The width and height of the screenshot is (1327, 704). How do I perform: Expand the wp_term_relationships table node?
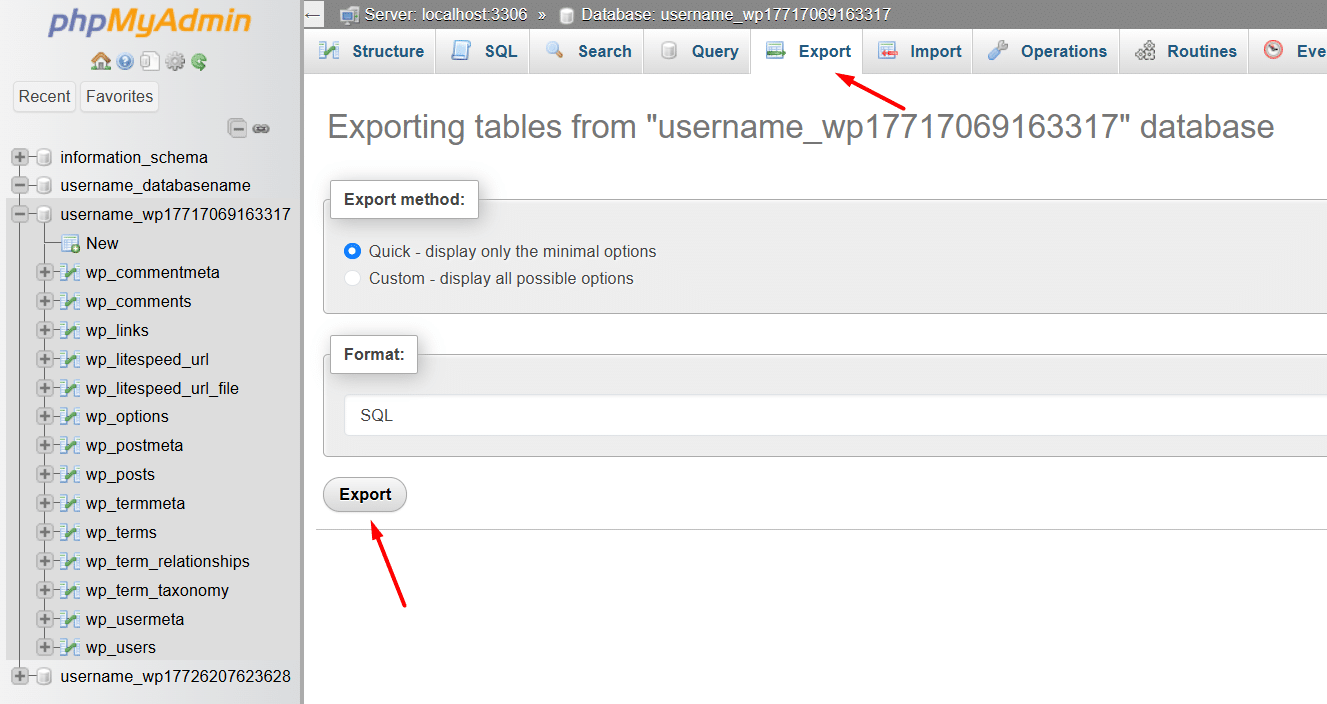click(45, 561)
